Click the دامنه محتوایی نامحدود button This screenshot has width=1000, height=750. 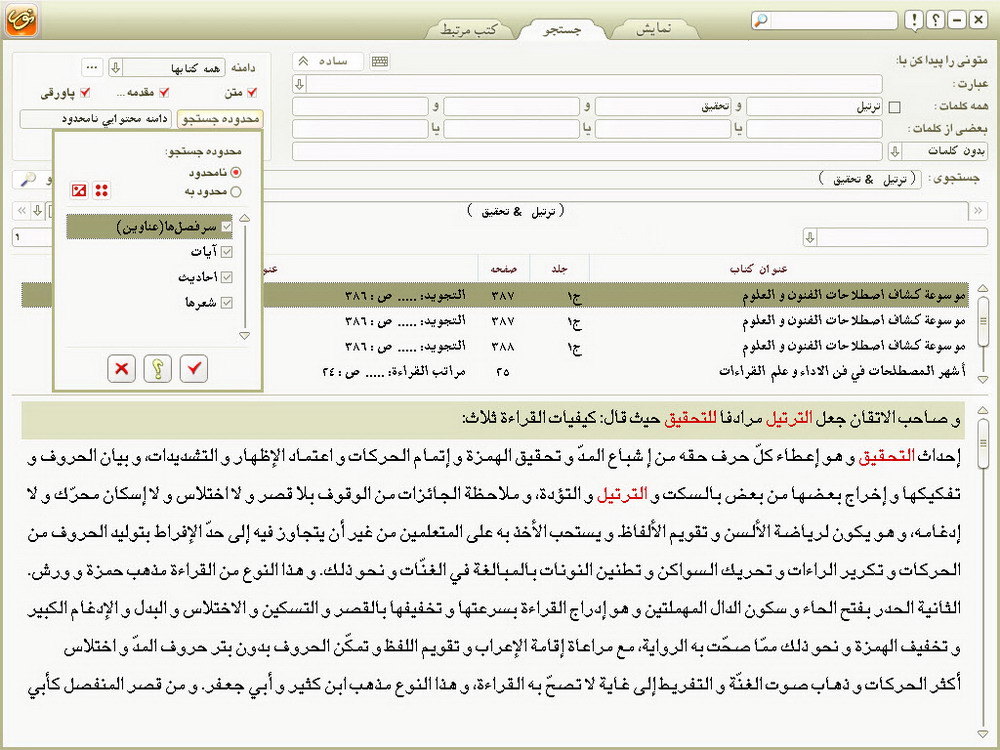(96, 119)
